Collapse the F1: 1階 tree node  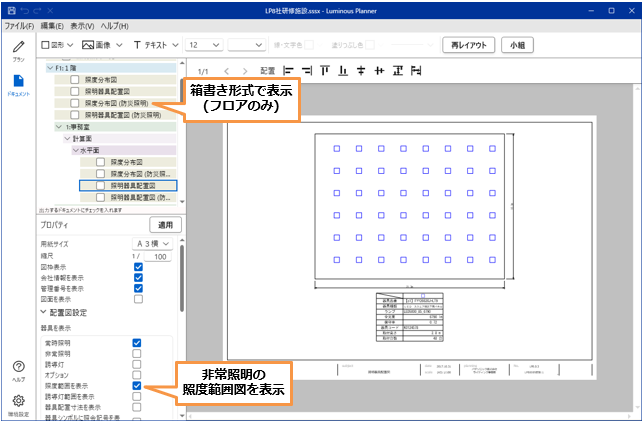[51, 67]
